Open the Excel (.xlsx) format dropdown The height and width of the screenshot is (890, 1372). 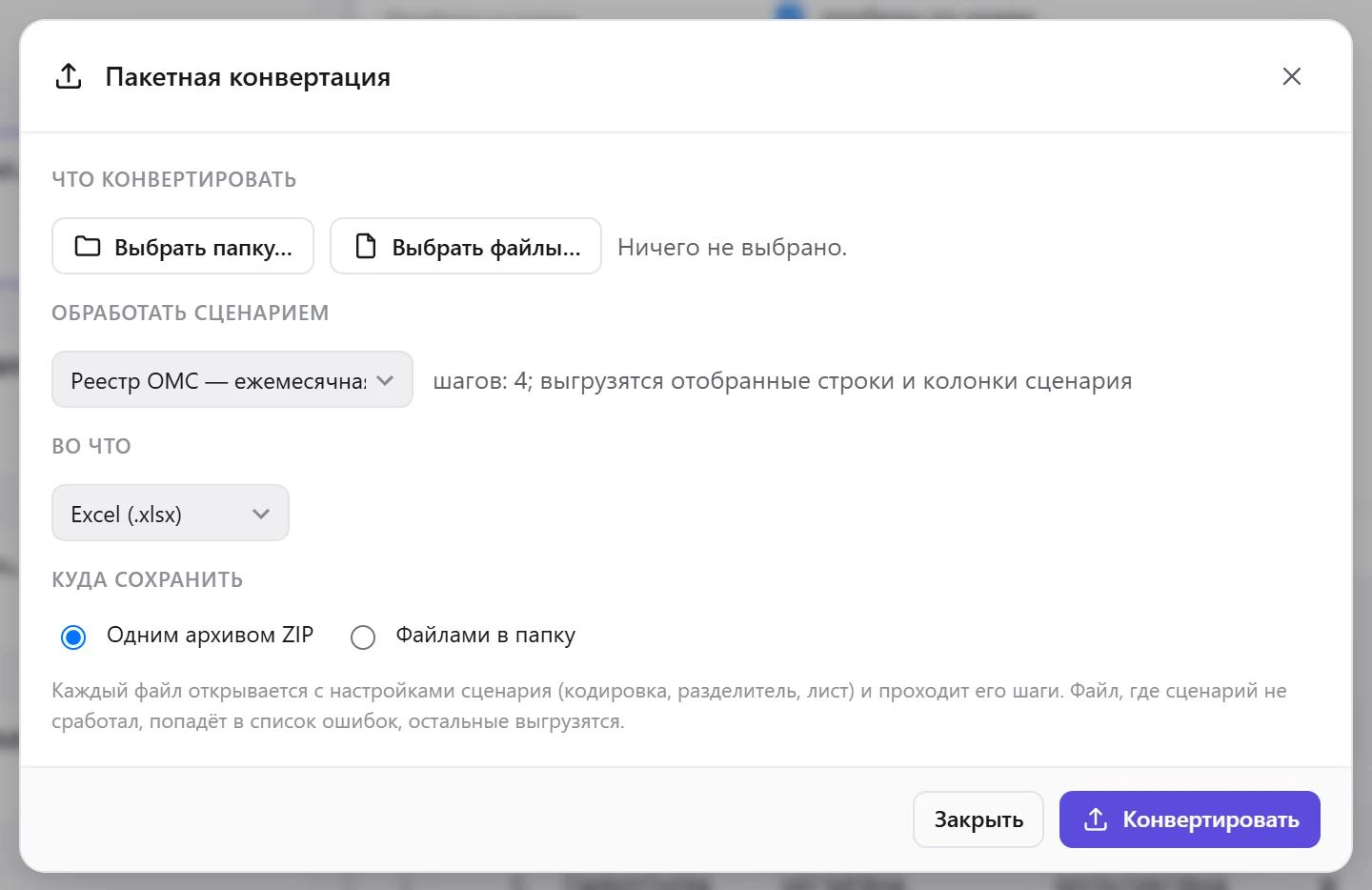tap(171, 513)
